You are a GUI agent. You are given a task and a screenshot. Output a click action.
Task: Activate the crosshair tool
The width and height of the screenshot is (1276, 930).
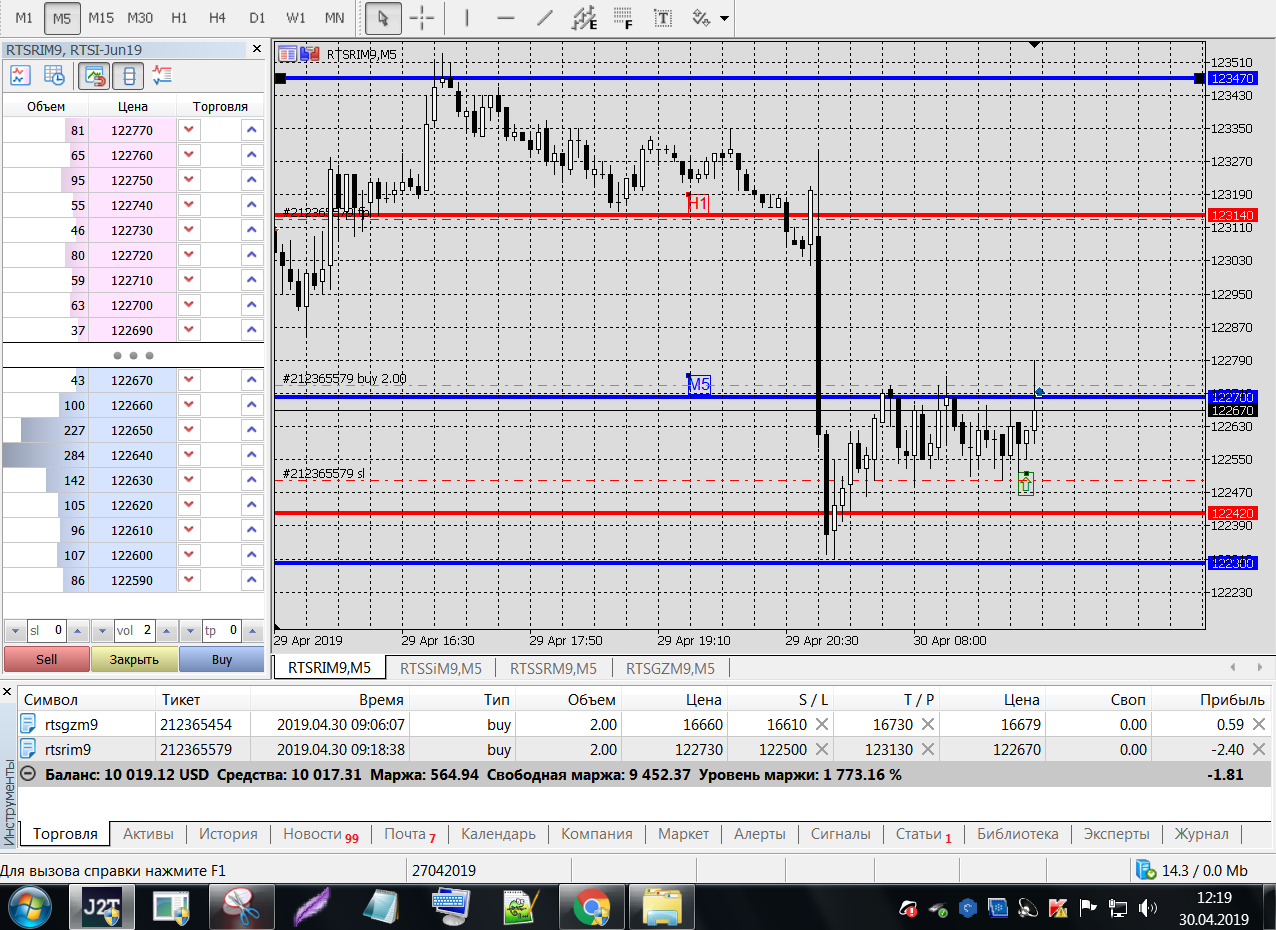pyautogui.click(x=422, y=18)
